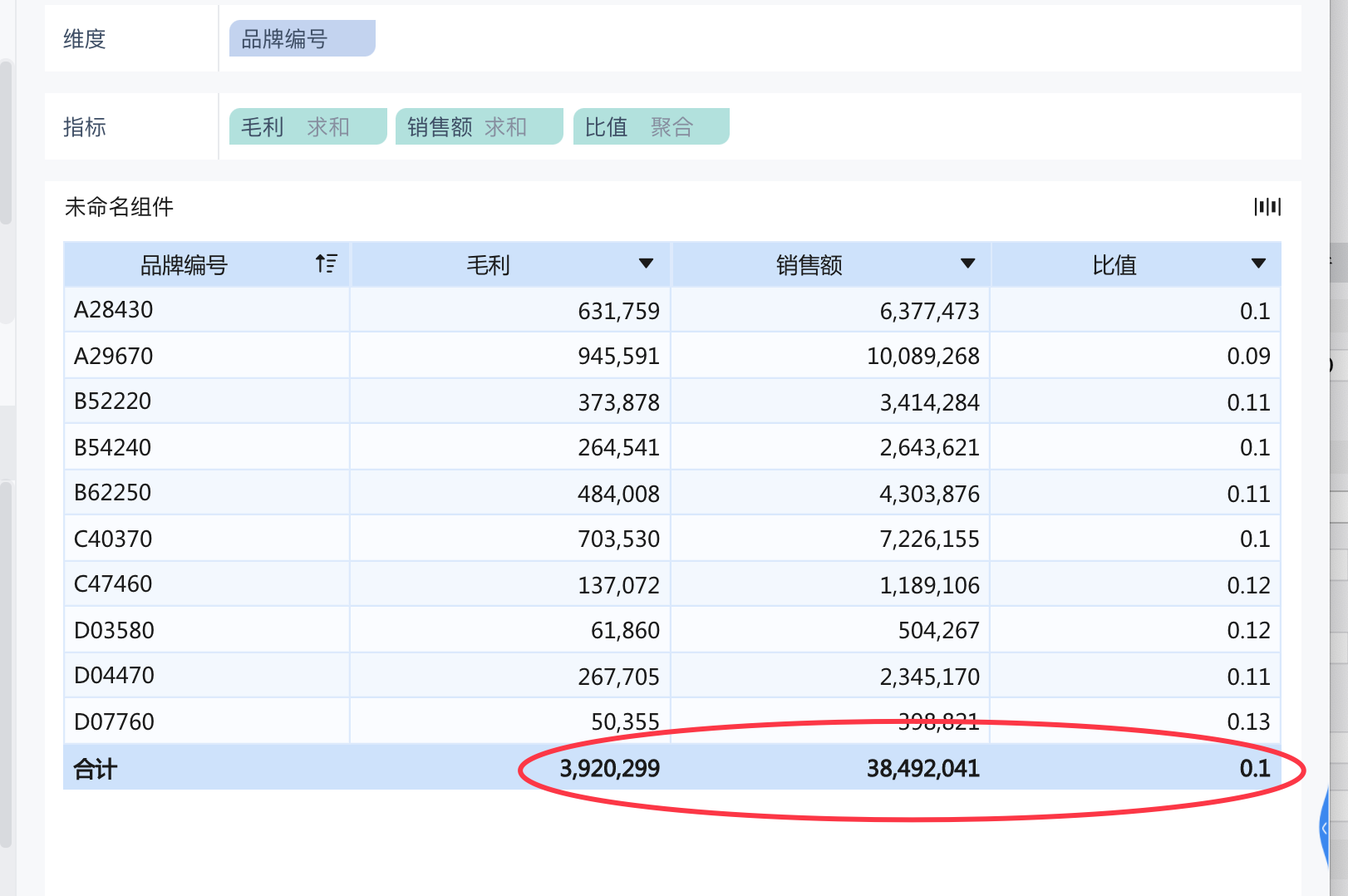Click 毛利 value 703,530
The image size is (1348, 896).
(x=618, y=539)
